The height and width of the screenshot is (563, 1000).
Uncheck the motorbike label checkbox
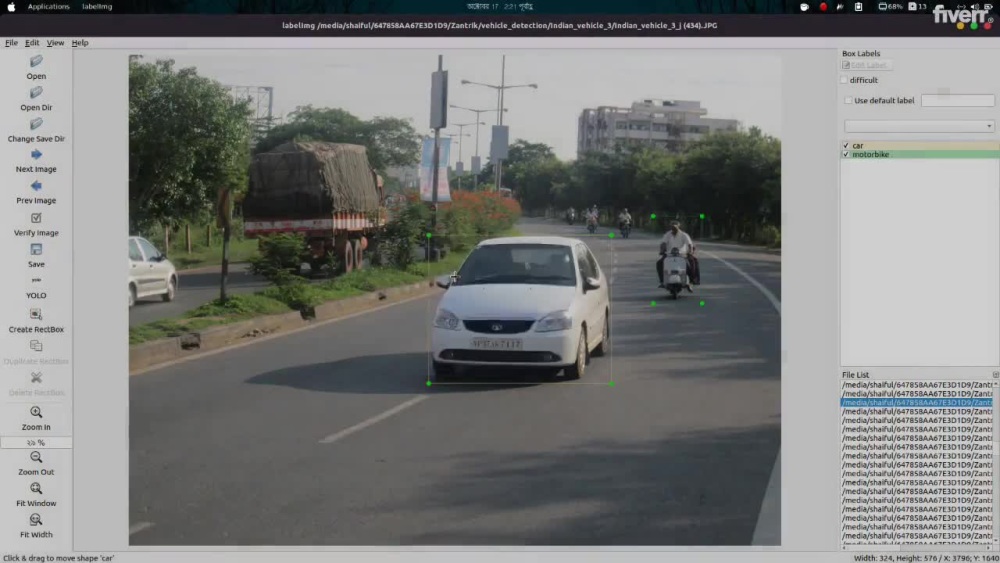846,154
